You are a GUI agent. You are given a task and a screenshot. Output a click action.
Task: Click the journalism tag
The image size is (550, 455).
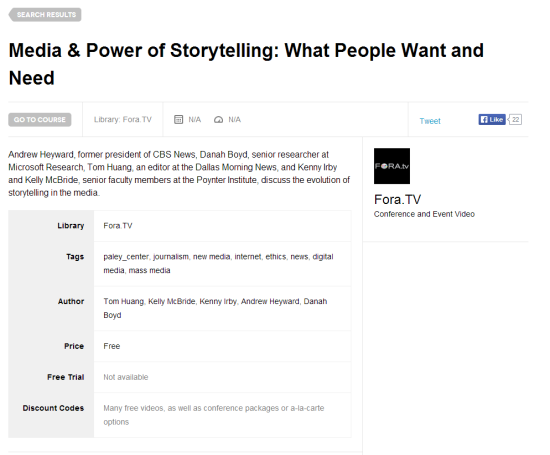[x=171, y=257]
